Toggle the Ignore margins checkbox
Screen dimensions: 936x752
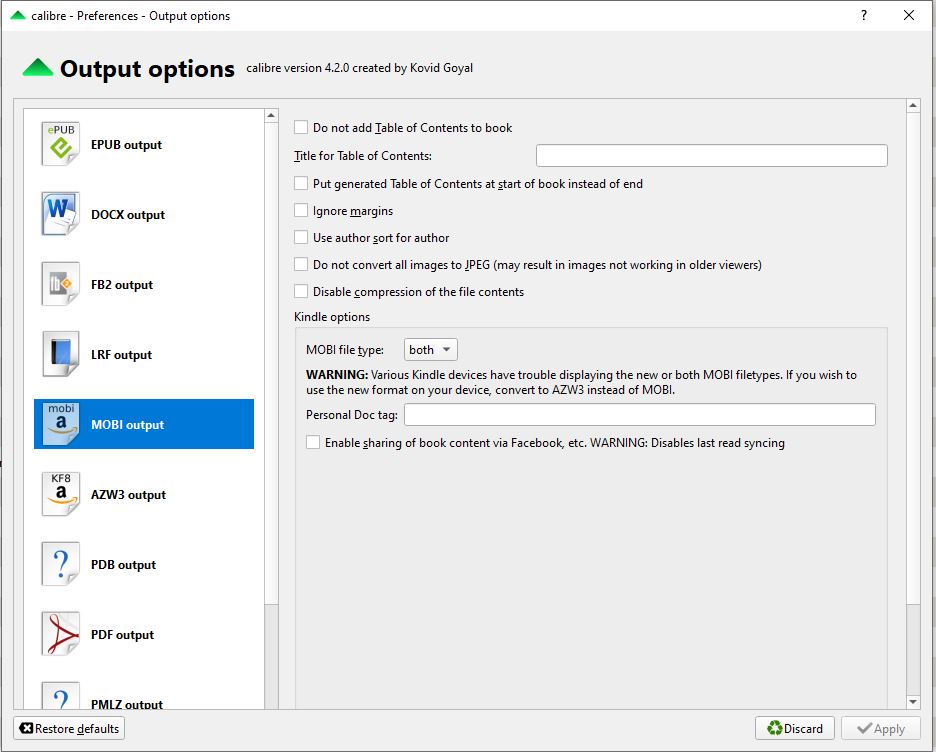coord(301,210)
